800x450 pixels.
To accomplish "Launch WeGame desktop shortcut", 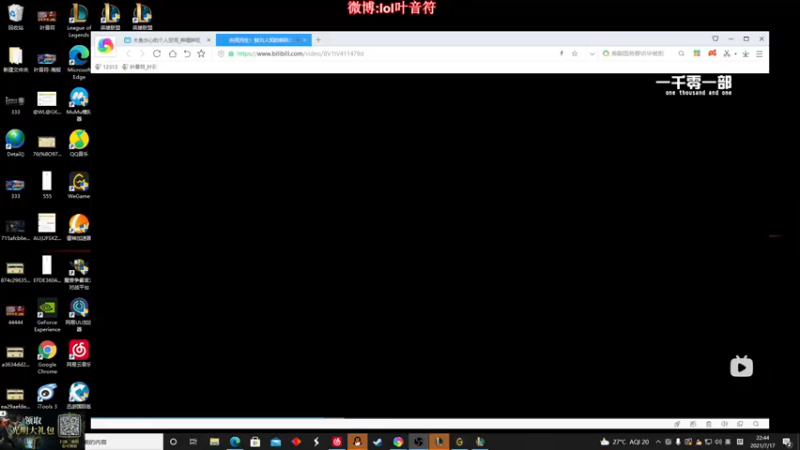I will (x=79, y=185).
